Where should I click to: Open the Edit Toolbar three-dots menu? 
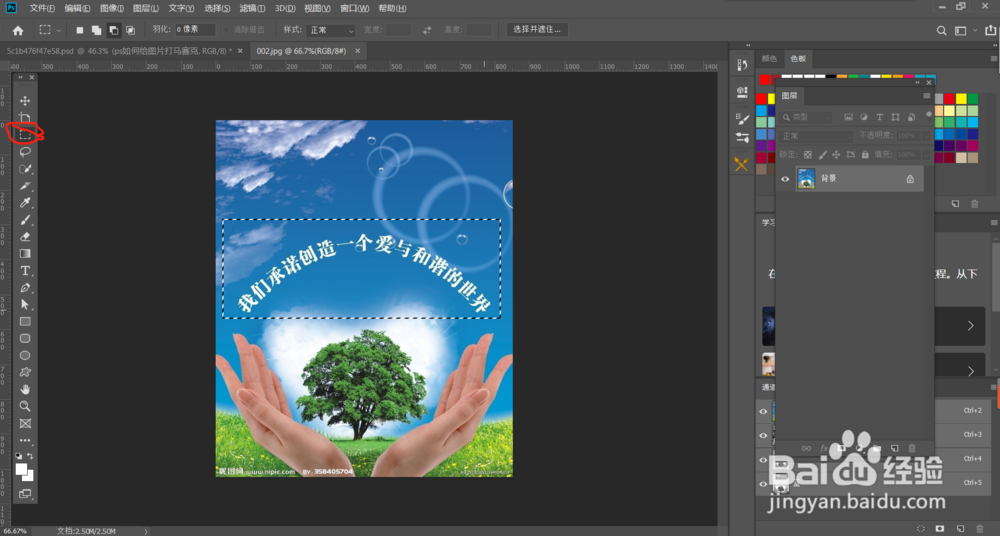pos(25,440)
